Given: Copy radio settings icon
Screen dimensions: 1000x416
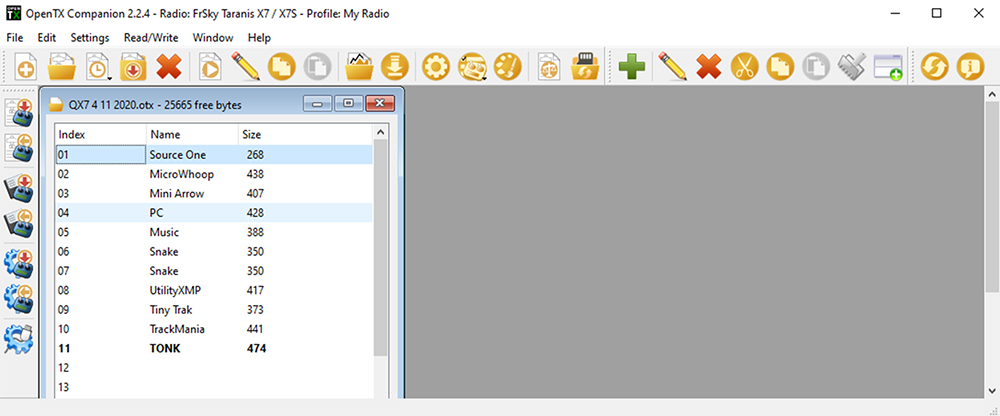Looking at the screenshot, I should (x=281, y=66).
